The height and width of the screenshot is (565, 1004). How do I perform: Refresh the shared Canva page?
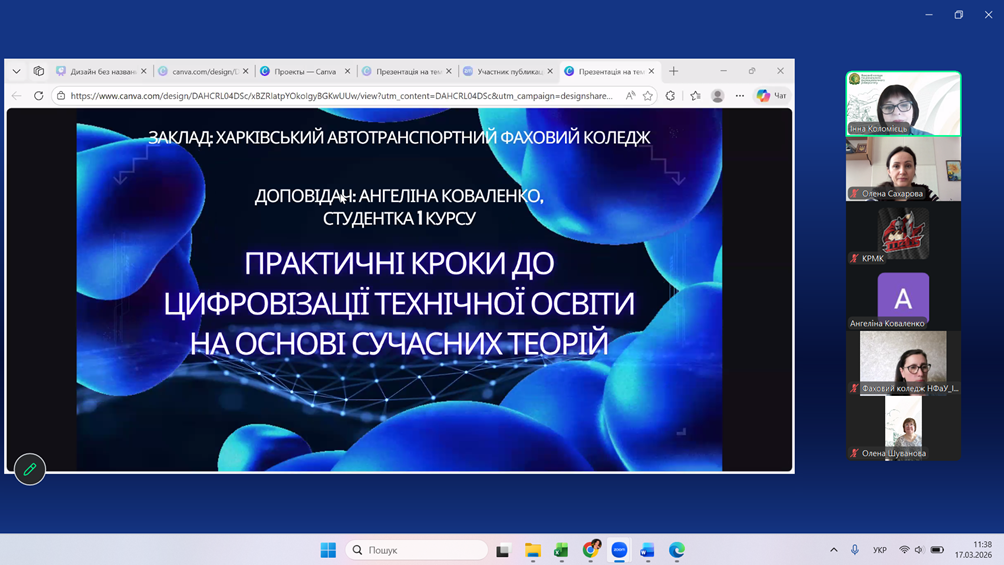[x=39, y=96]
